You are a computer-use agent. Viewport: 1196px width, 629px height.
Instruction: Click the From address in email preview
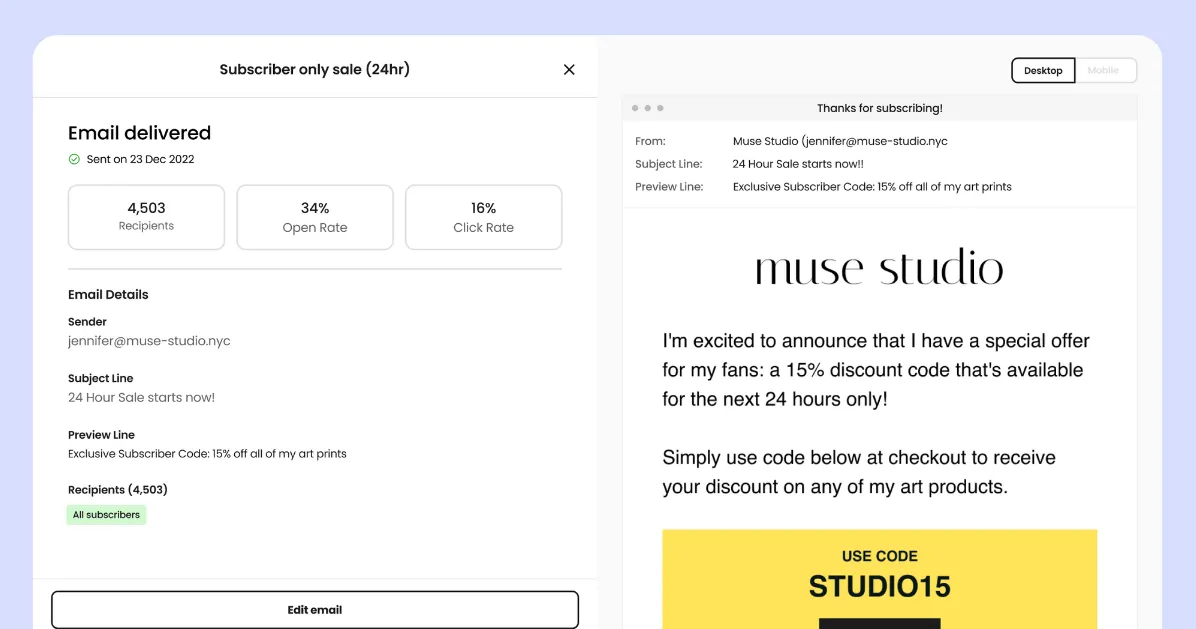840,141
